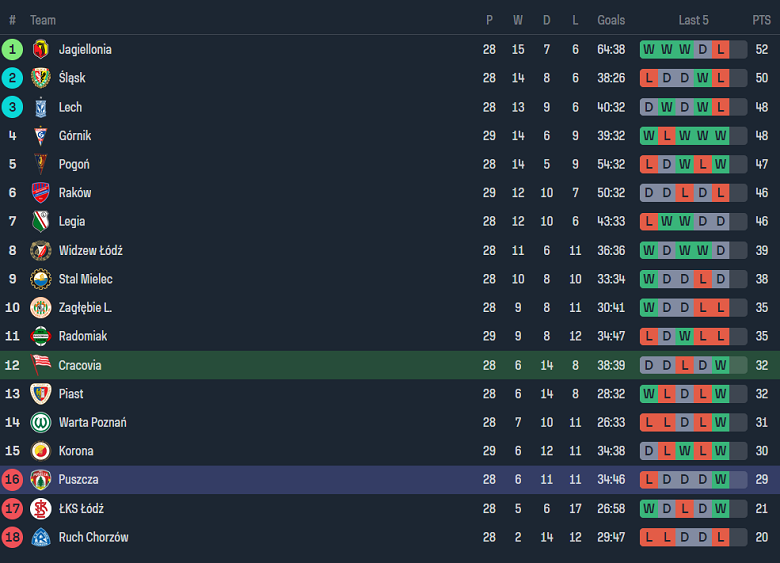Click the Raków club crest icon

(x=40, y=193)
